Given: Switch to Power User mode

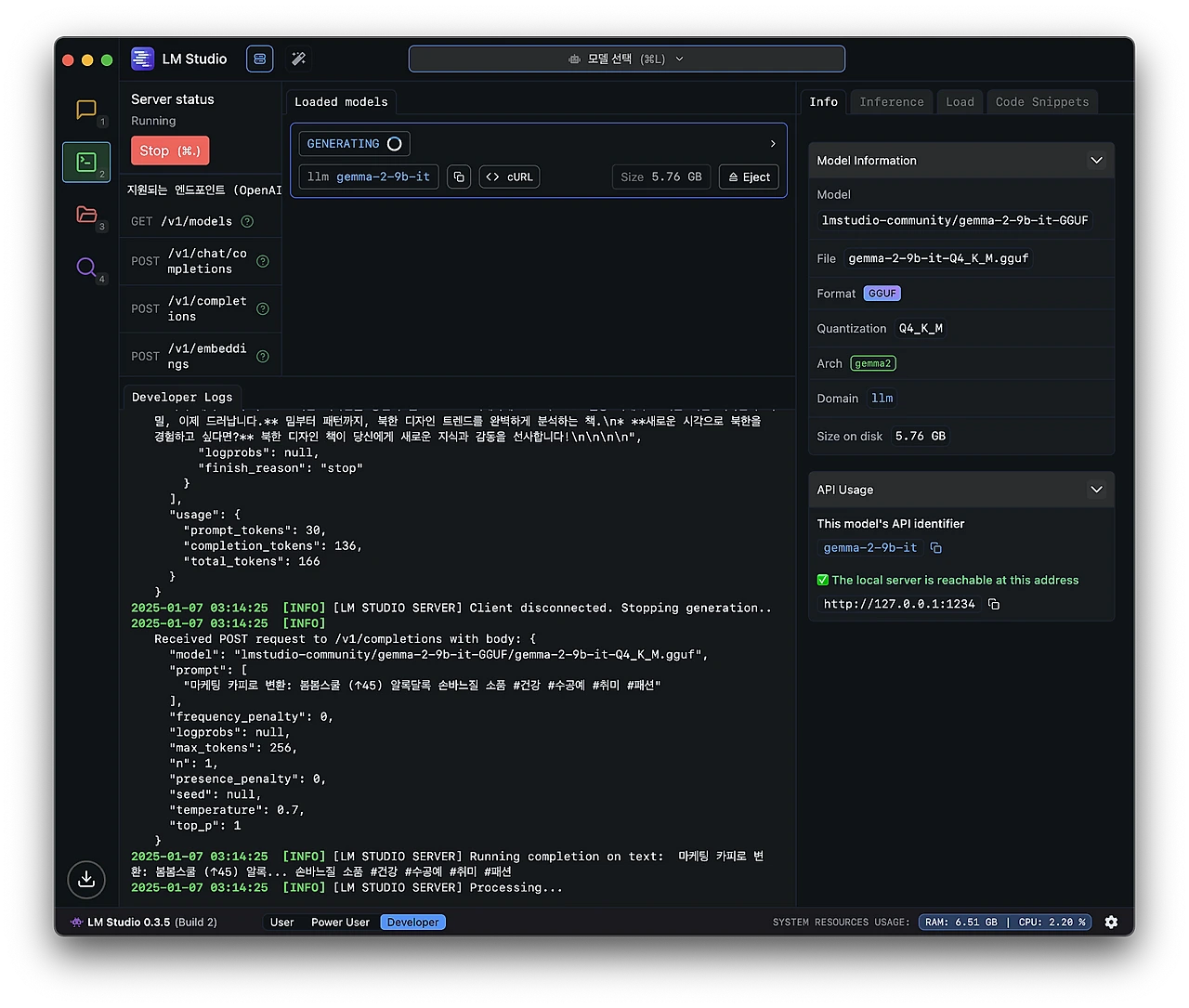Looking at the screenshot, I should pos(340,923).
